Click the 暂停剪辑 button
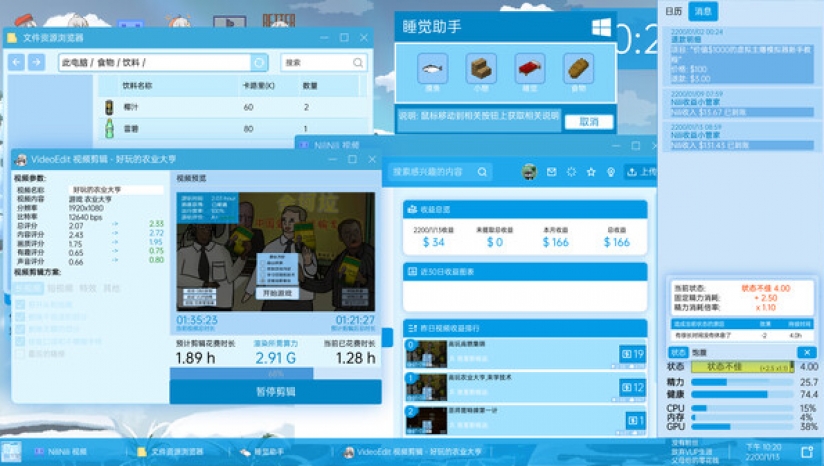This screenshot has height=466, width=824. click(275, 391)
